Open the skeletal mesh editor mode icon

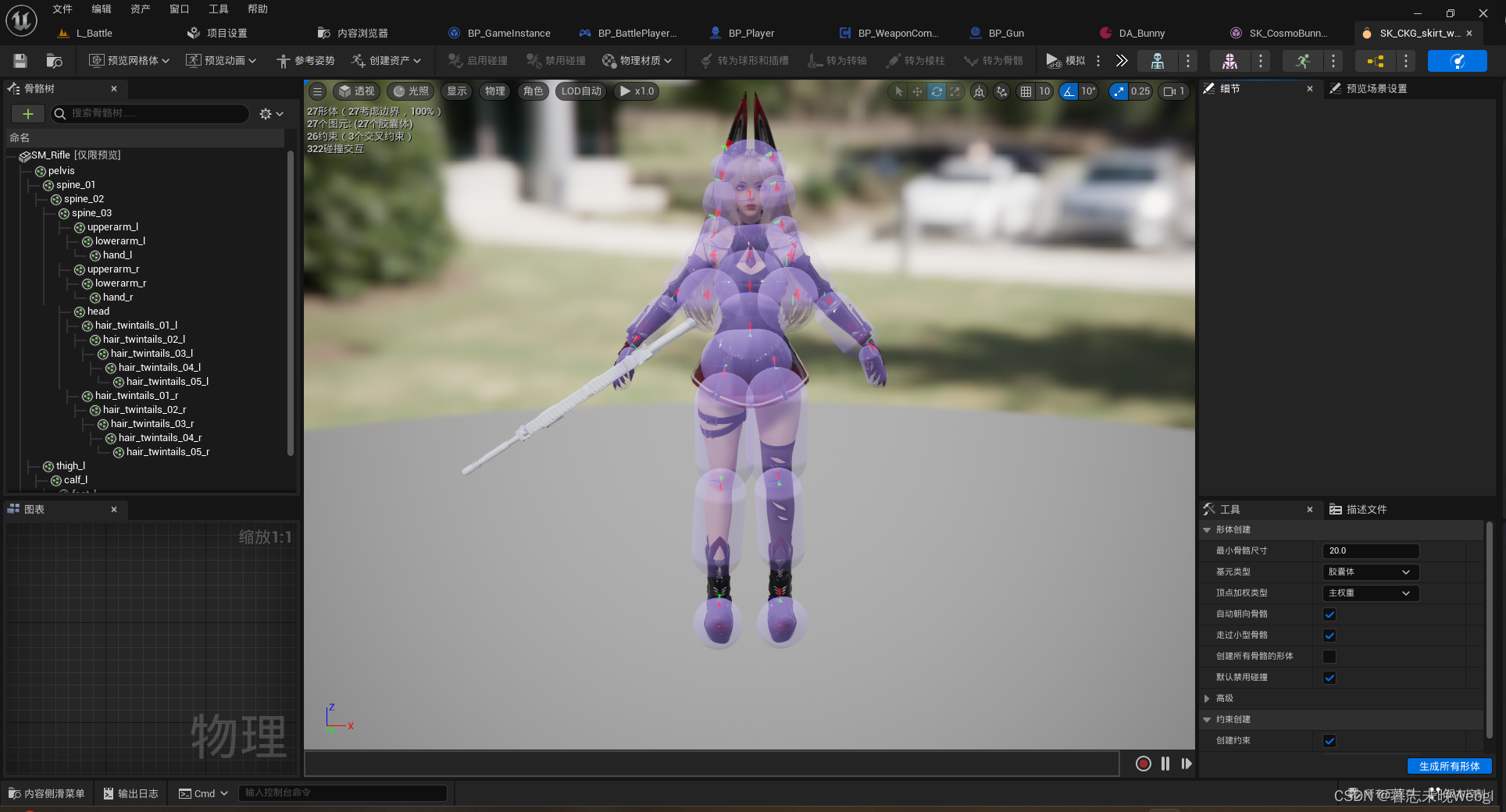point(1229,61)
